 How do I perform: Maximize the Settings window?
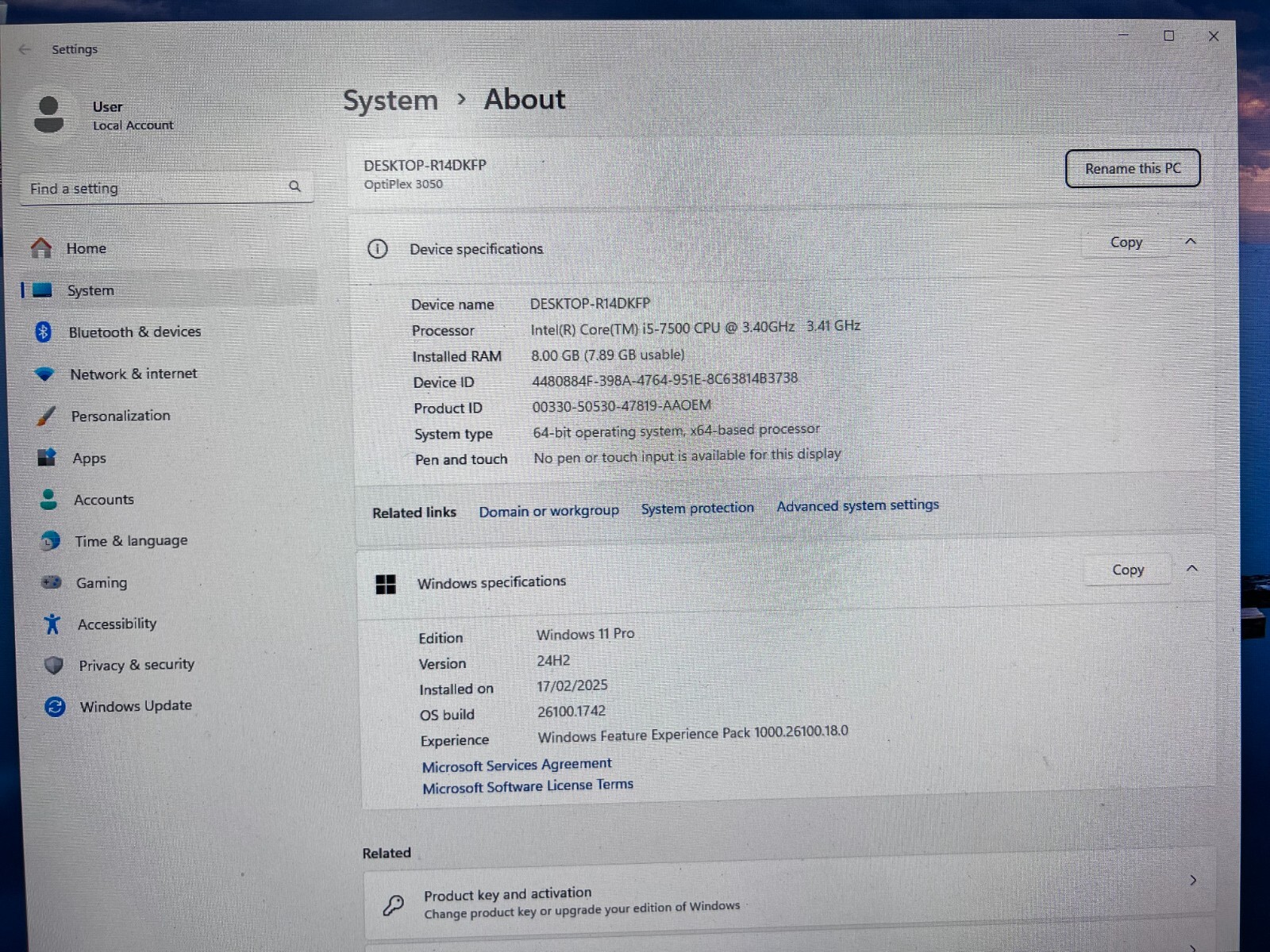[x=1168, y=36]
